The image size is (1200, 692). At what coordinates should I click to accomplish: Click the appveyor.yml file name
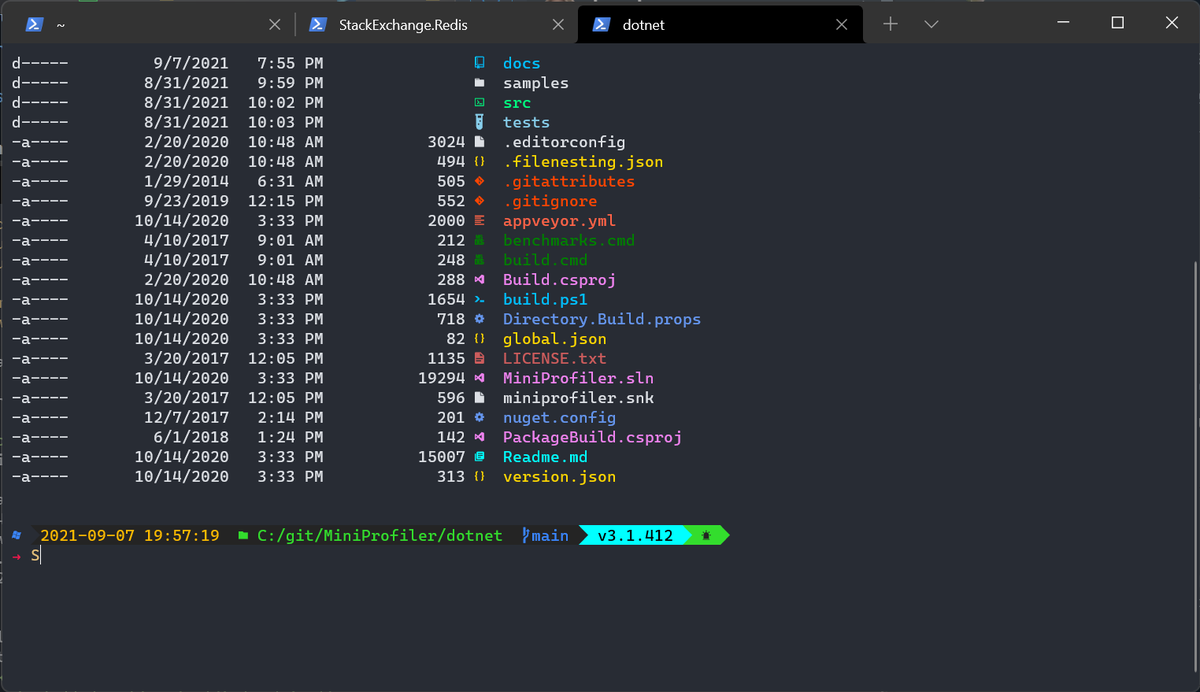point(559,221)
